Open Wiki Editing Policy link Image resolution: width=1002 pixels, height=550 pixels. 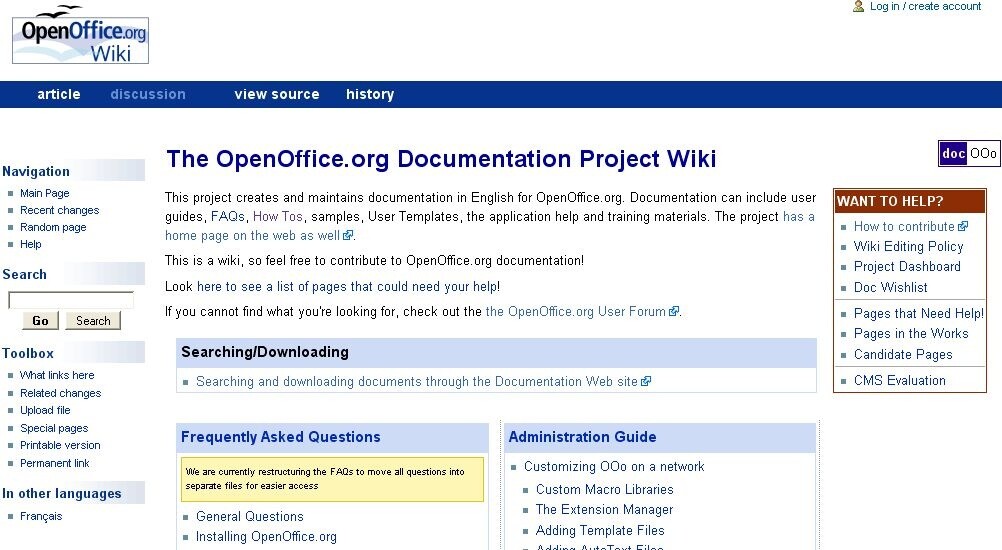[x=908, y=247]
